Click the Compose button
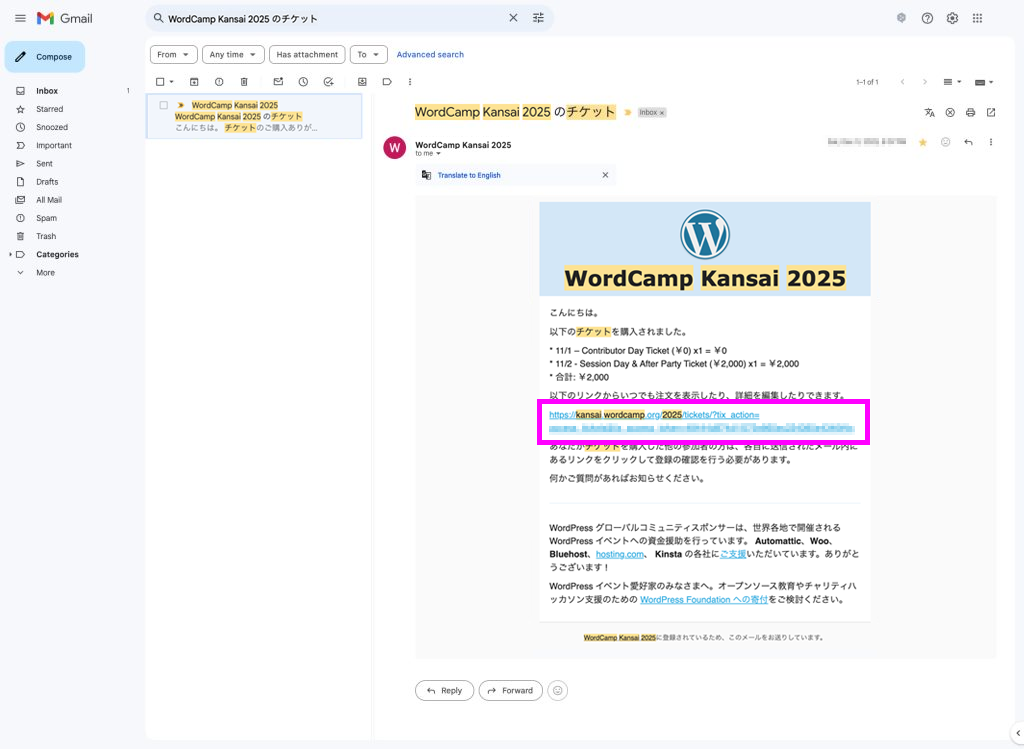This screenshot has width=1024, height=749. [45, 57]
